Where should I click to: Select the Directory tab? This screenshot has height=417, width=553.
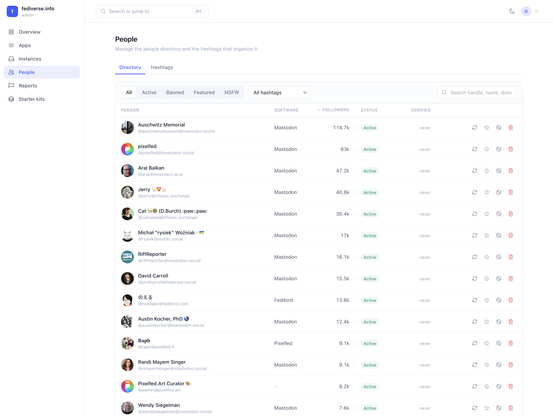tap(130, 67)
